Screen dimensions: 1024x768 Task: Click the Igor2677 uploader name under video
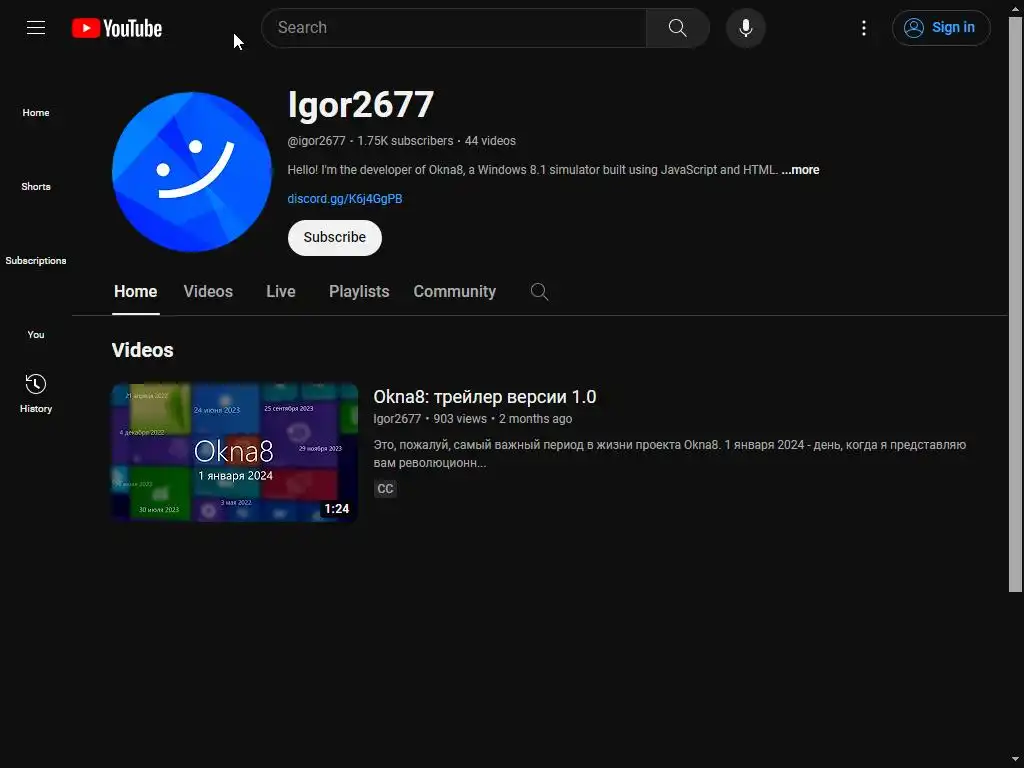[x=397, y=419]
